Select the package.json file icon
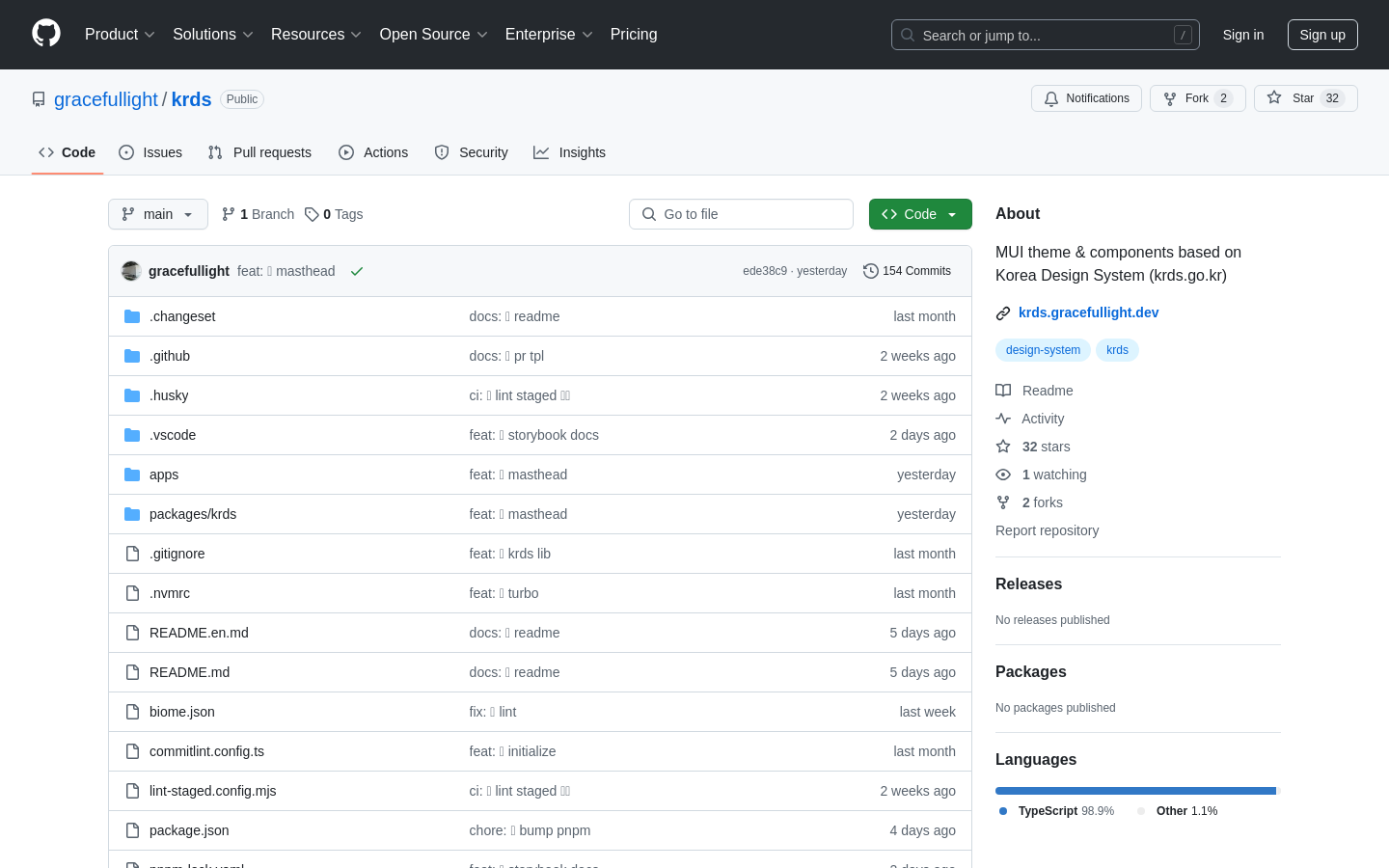1389x868 pixels. coord(132,830)
